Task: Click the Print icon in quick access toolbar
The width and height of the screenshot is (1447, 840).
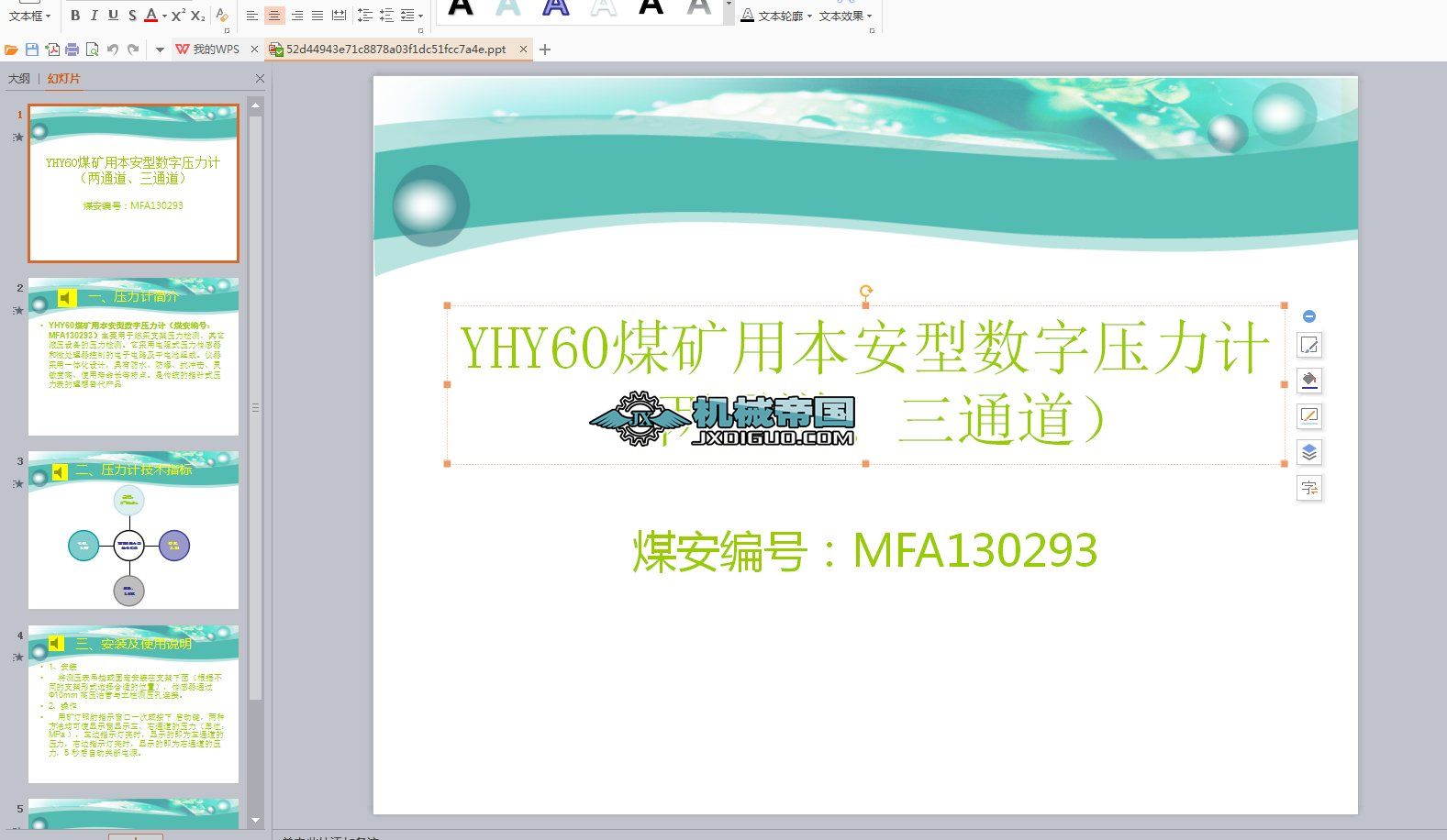Action: point(72,50)
